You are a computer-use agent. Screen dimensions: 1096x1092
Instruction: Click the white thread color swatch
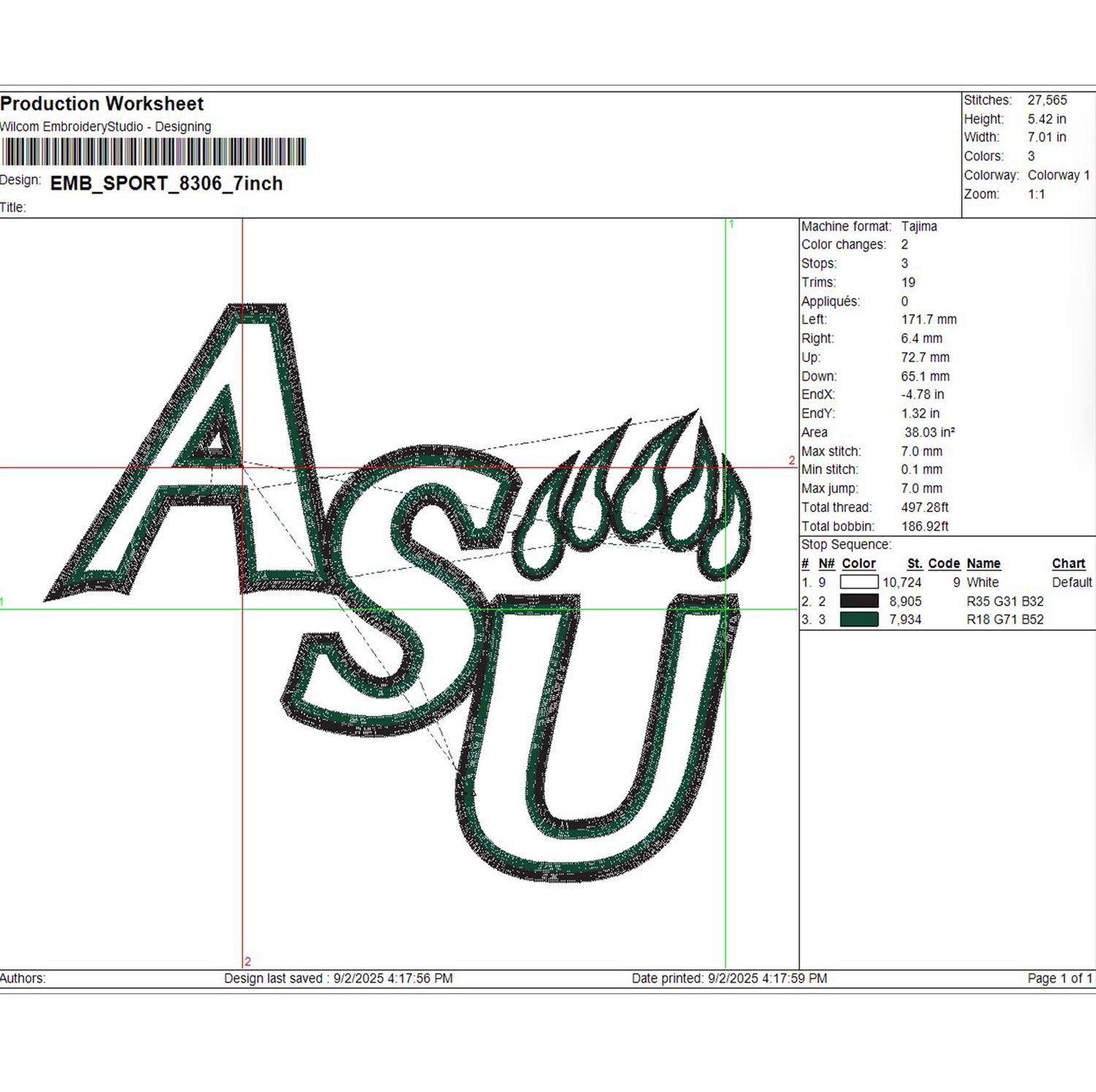pyautogui.click(x=859, y=582)
